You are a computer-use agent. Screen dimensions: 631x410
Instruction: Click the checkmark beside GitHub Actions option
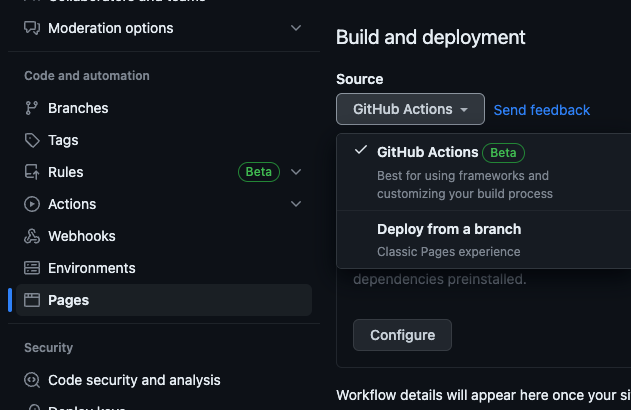pyautogui.click(x=361, y=150)
